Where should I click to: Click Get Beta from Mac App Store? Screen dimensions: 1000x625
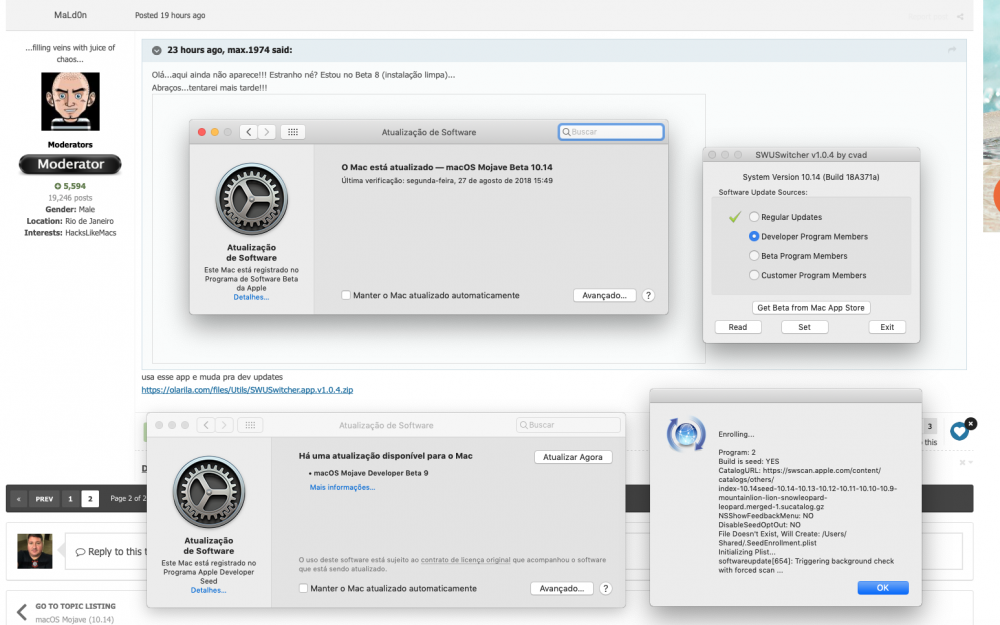pos(811,307)
